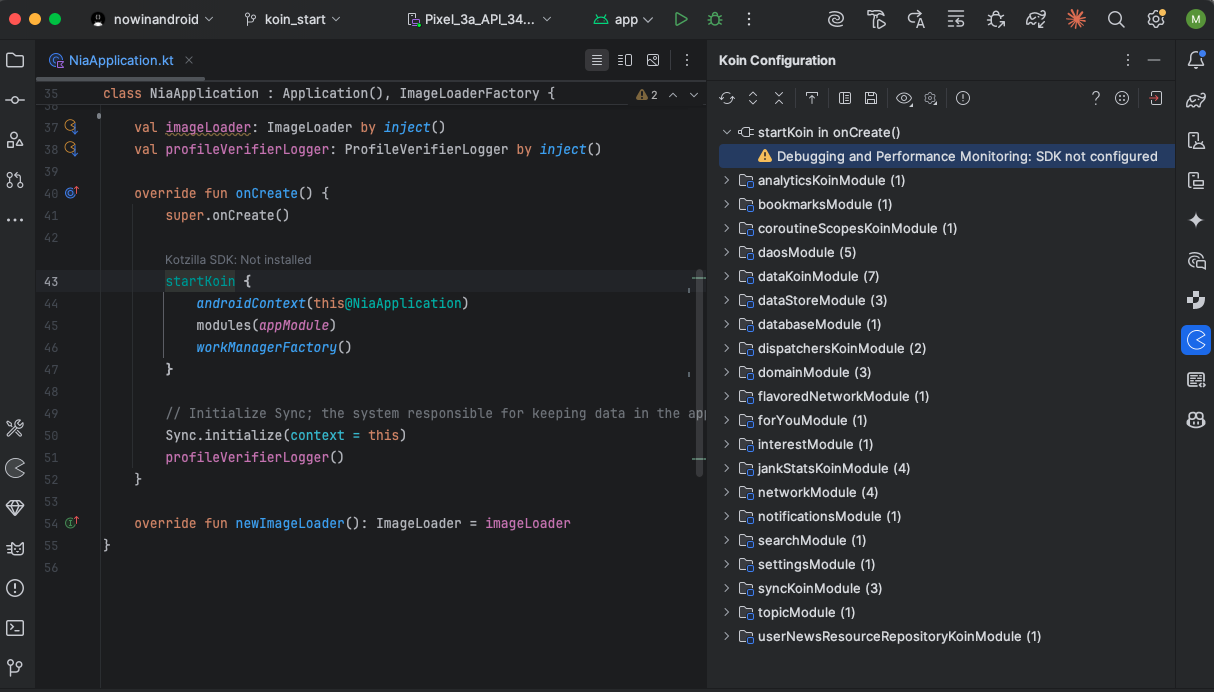This screenshot has height=692, width=1214.
Task: Switch editor to code-only view mode
Action: (597, 60)
